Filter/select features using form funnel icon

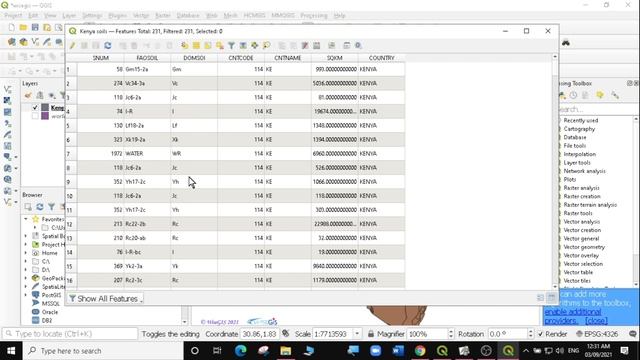click(x=231, y=45)
